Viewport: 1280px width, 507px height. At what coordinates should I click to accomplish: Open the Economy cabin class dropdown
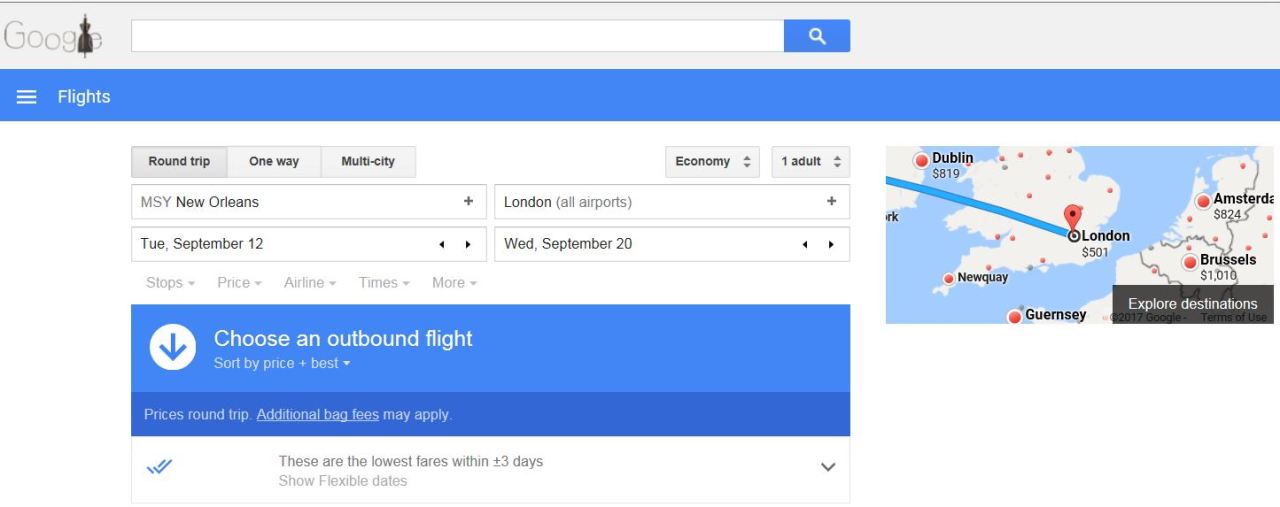tap(712, 162)
